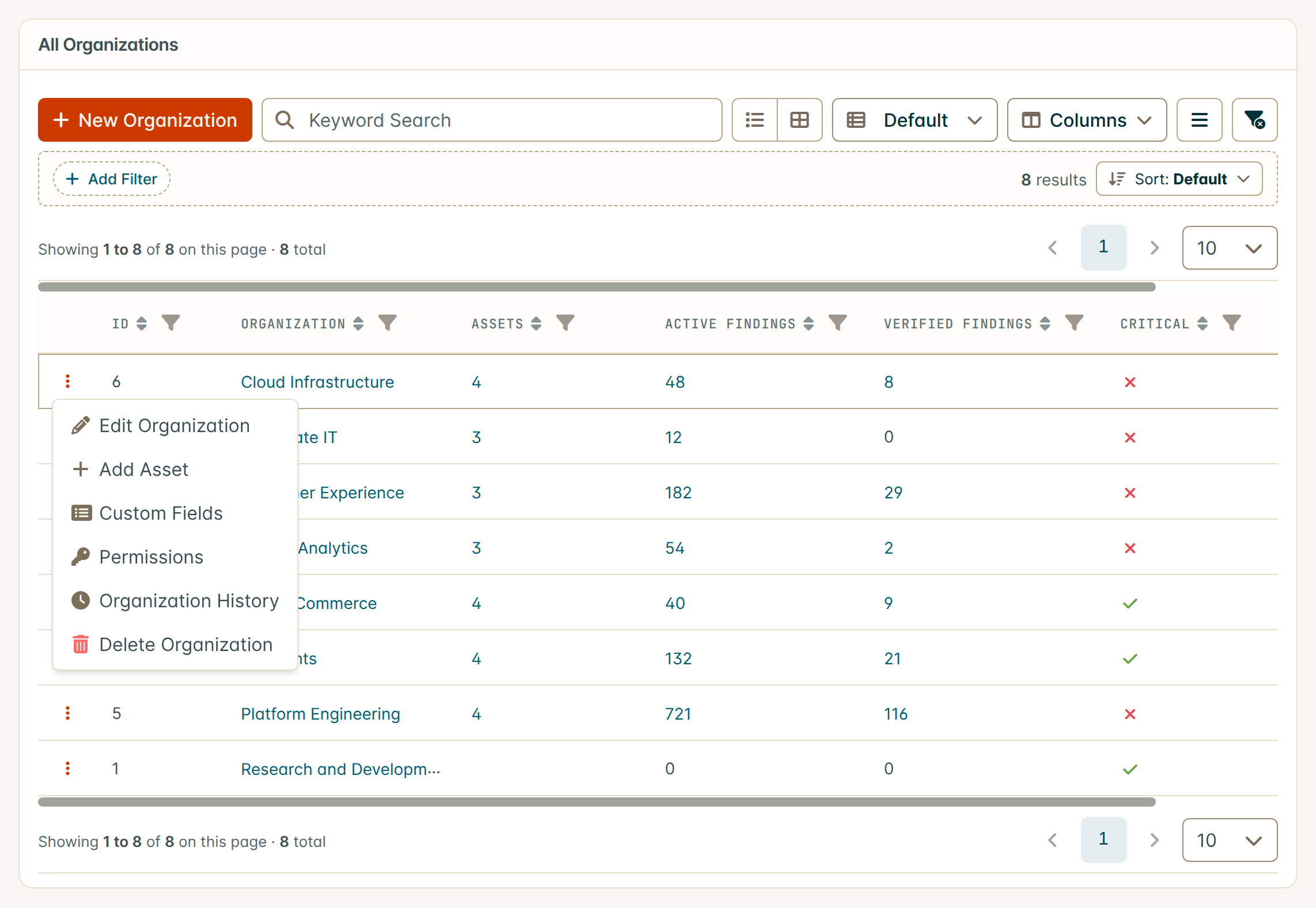The image size is (1316, 908).
Task: Add a new filter
Action: click(112, 179)
